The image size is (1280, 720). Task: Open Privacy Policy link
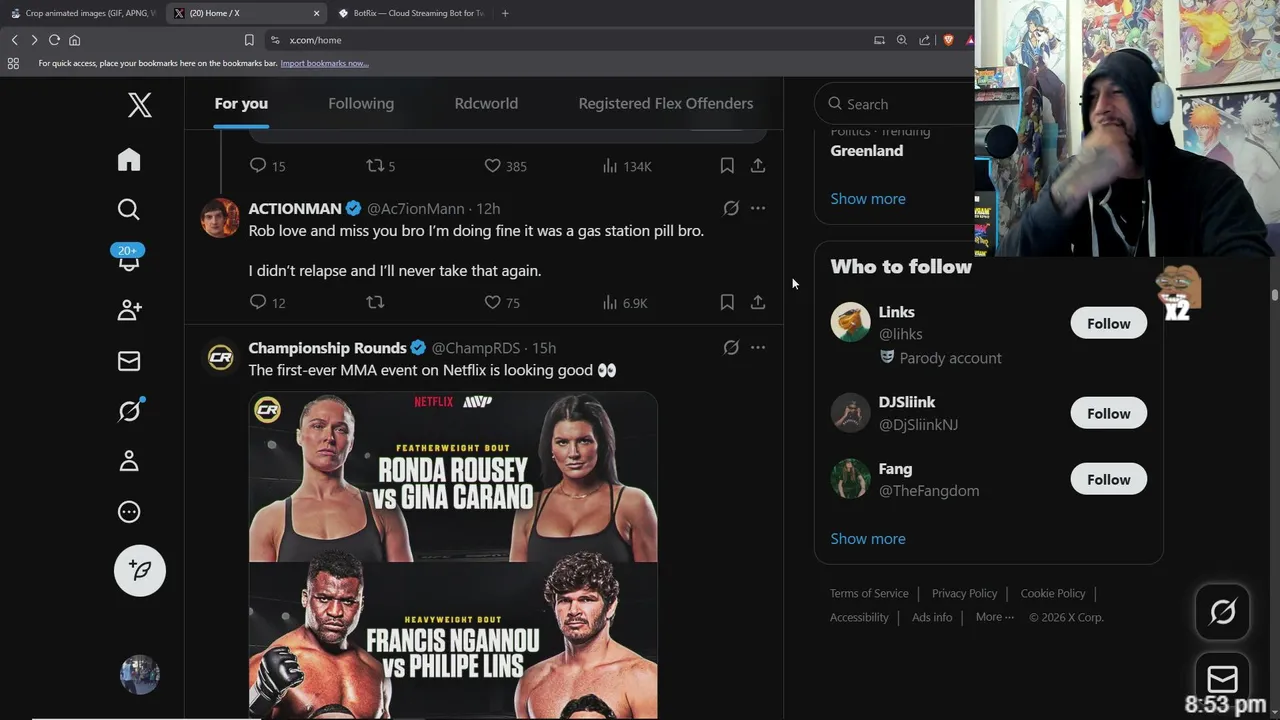coord(964,593)
